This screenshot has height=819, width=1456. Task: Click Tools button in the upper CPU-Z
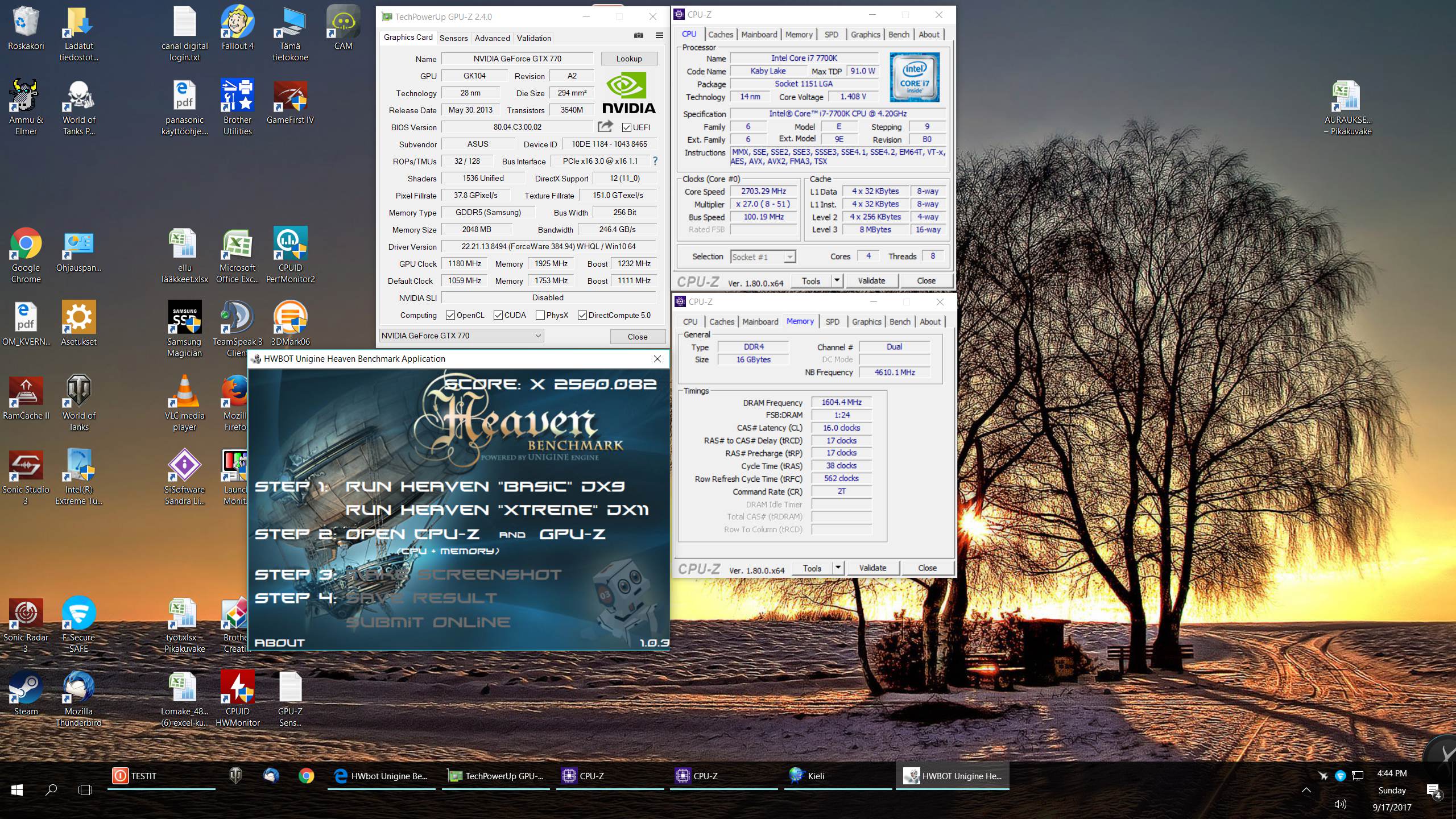click(810, 280)
